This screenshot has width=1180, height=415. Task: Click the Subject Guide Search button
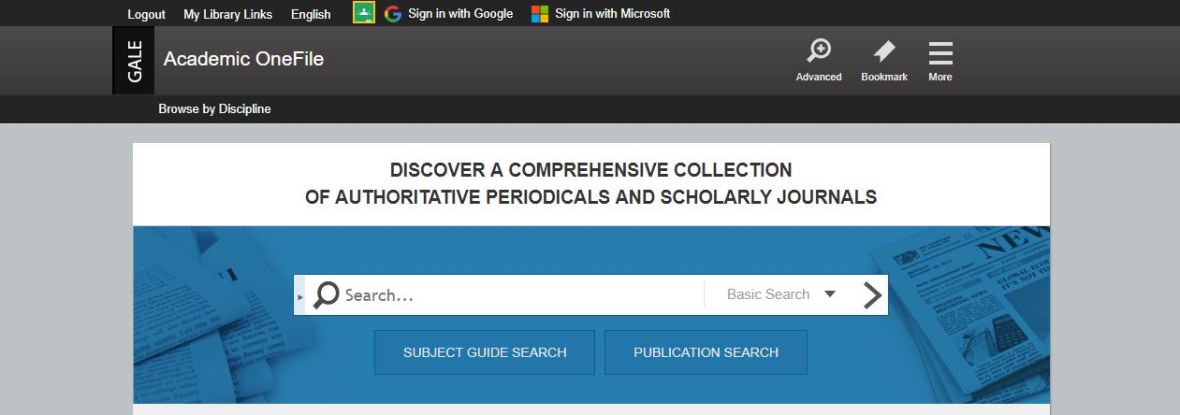[x=484, y=352]
